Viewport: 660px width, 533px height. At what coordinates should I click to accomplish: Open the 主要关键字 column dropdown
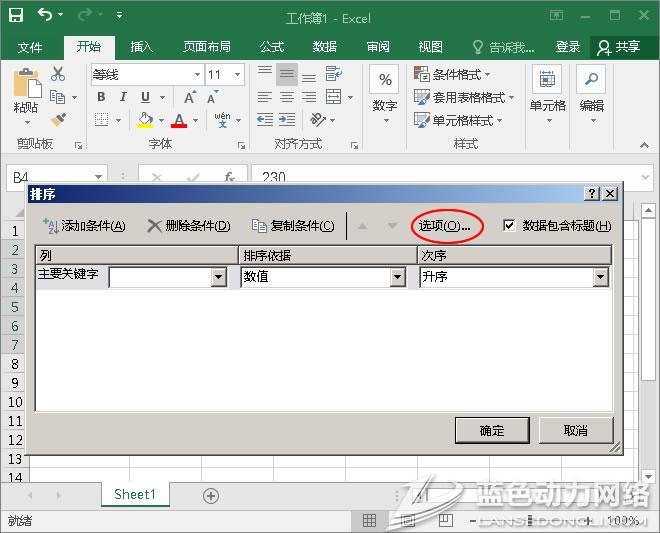pyautogui.click(x=219, y=278)
